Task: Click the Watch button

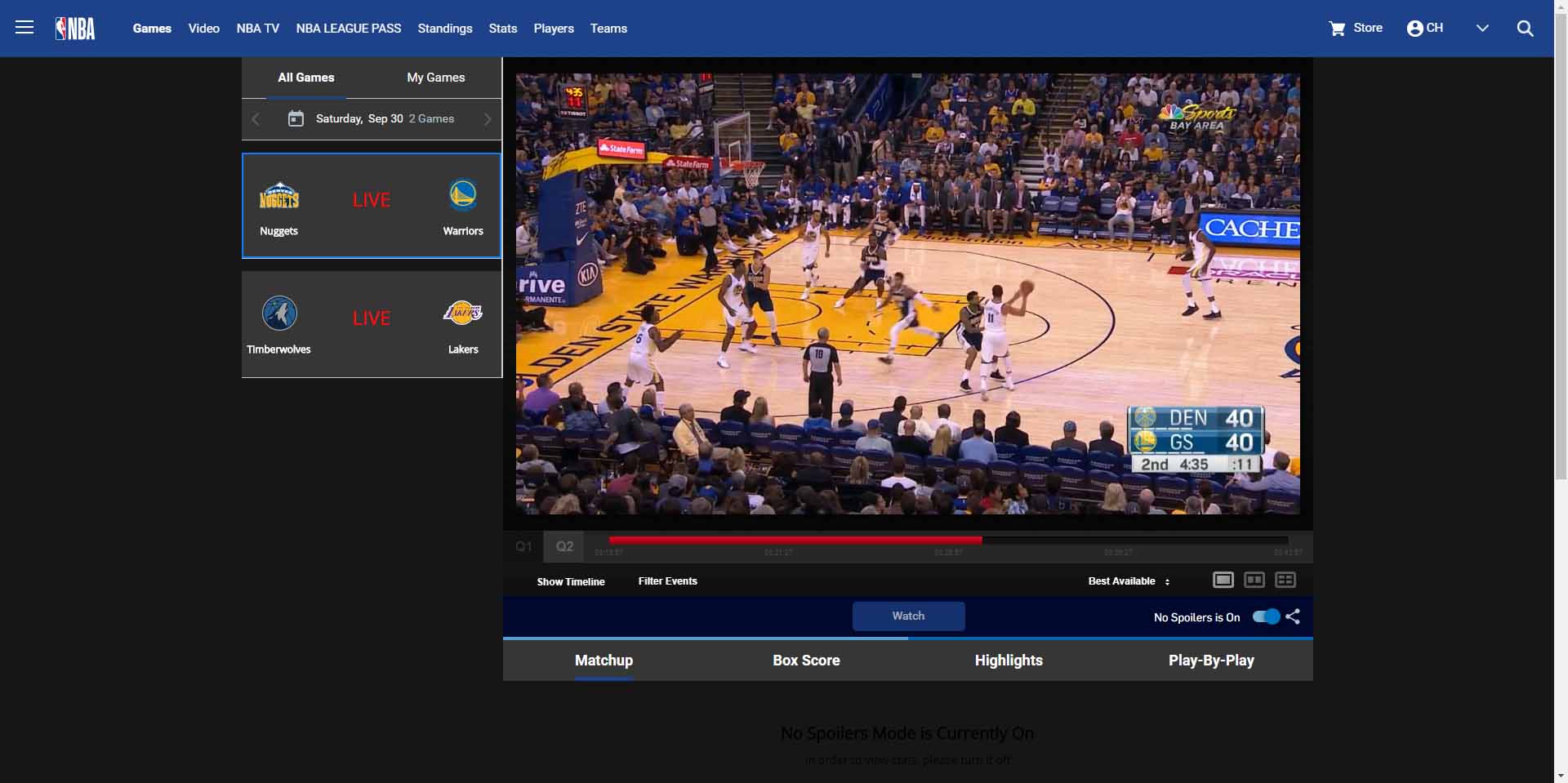Action: [x=908, y=616]
